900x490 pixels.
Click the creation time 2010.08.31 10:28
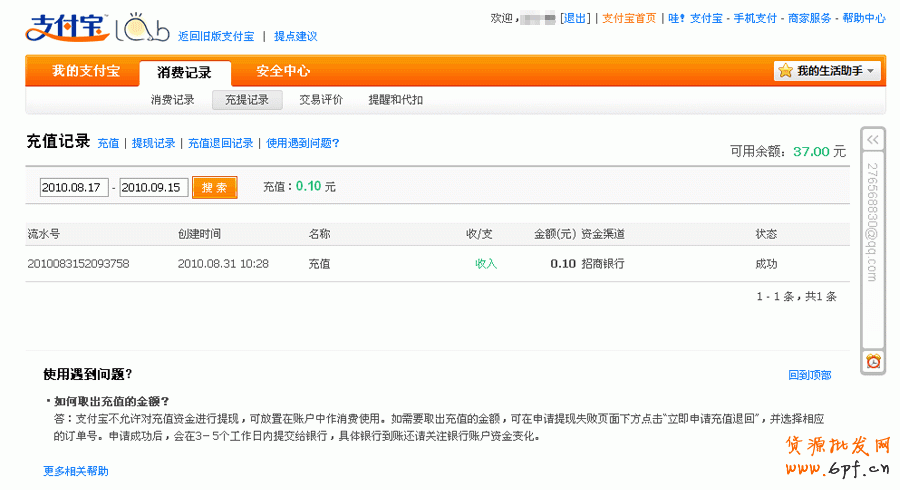pyautogui.click(x=223, y=264)
